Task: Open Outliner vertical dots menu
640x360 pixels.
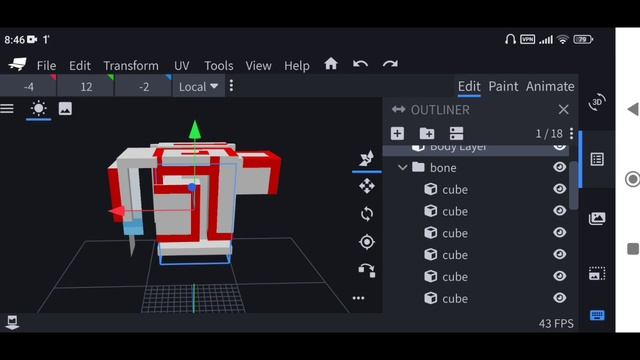Action: click(x=571, y=133)
